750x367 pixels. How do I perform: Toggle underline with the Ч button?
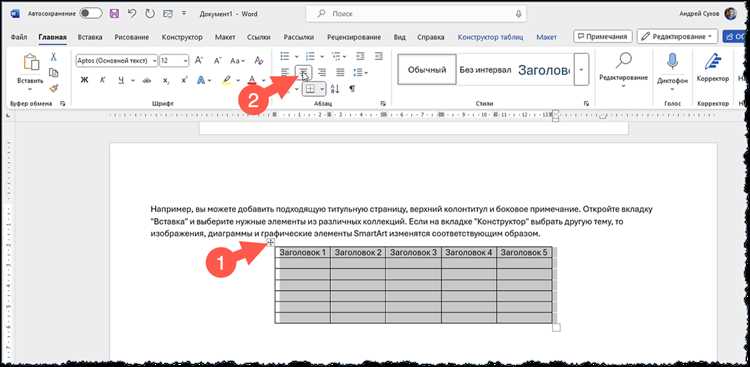tap(121, 80)
